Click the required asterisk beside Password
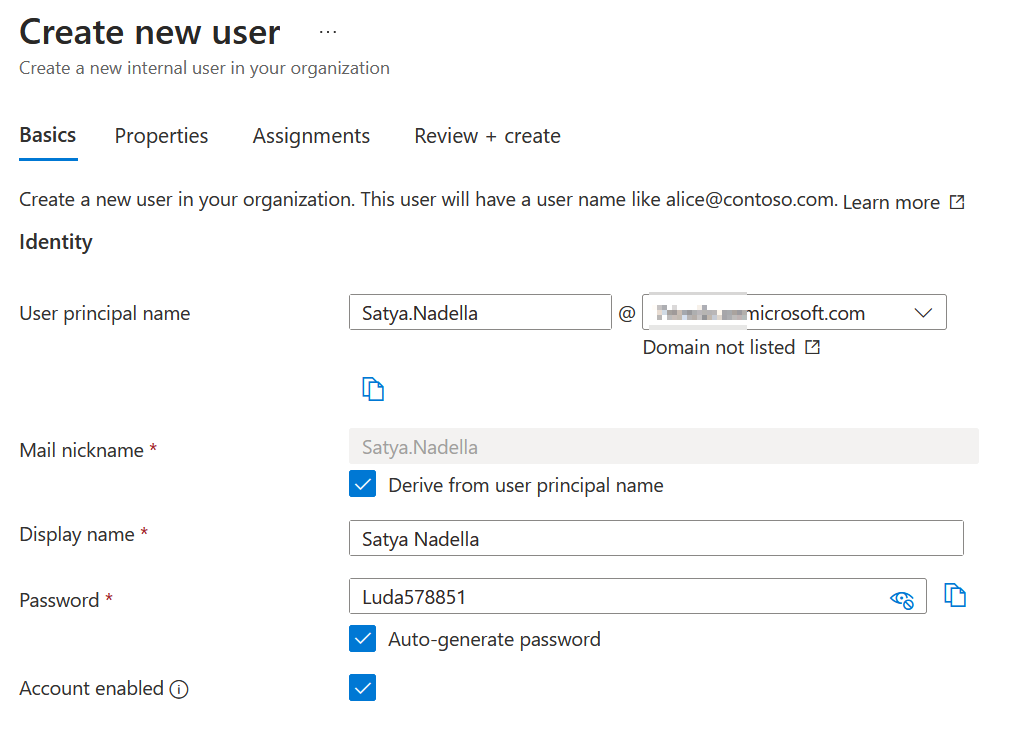Image resolution: width=1012 pixels, height=731 pixels. (109, 595)
